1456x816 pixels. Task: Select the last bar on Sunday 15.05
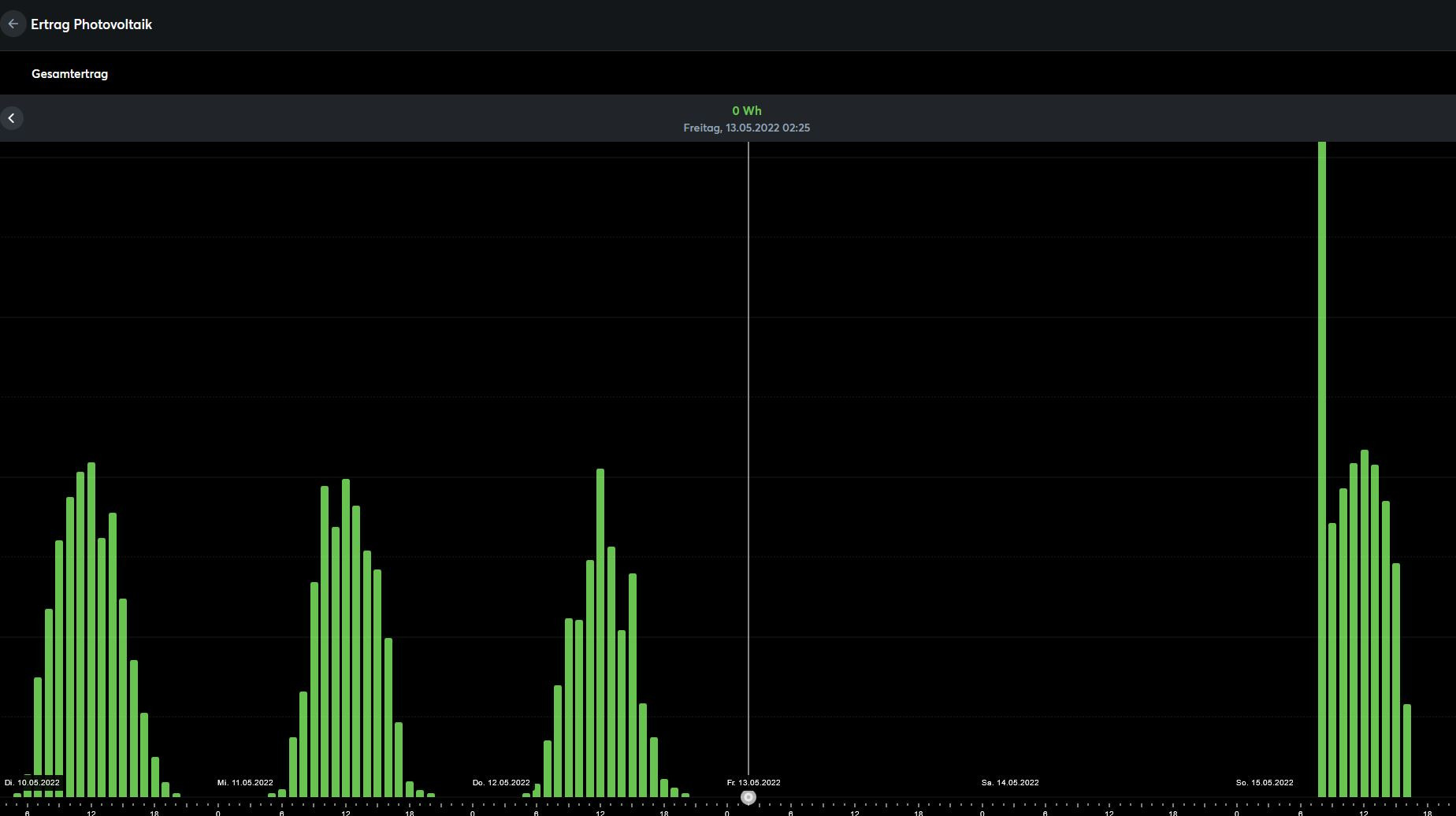[1407, 750]
